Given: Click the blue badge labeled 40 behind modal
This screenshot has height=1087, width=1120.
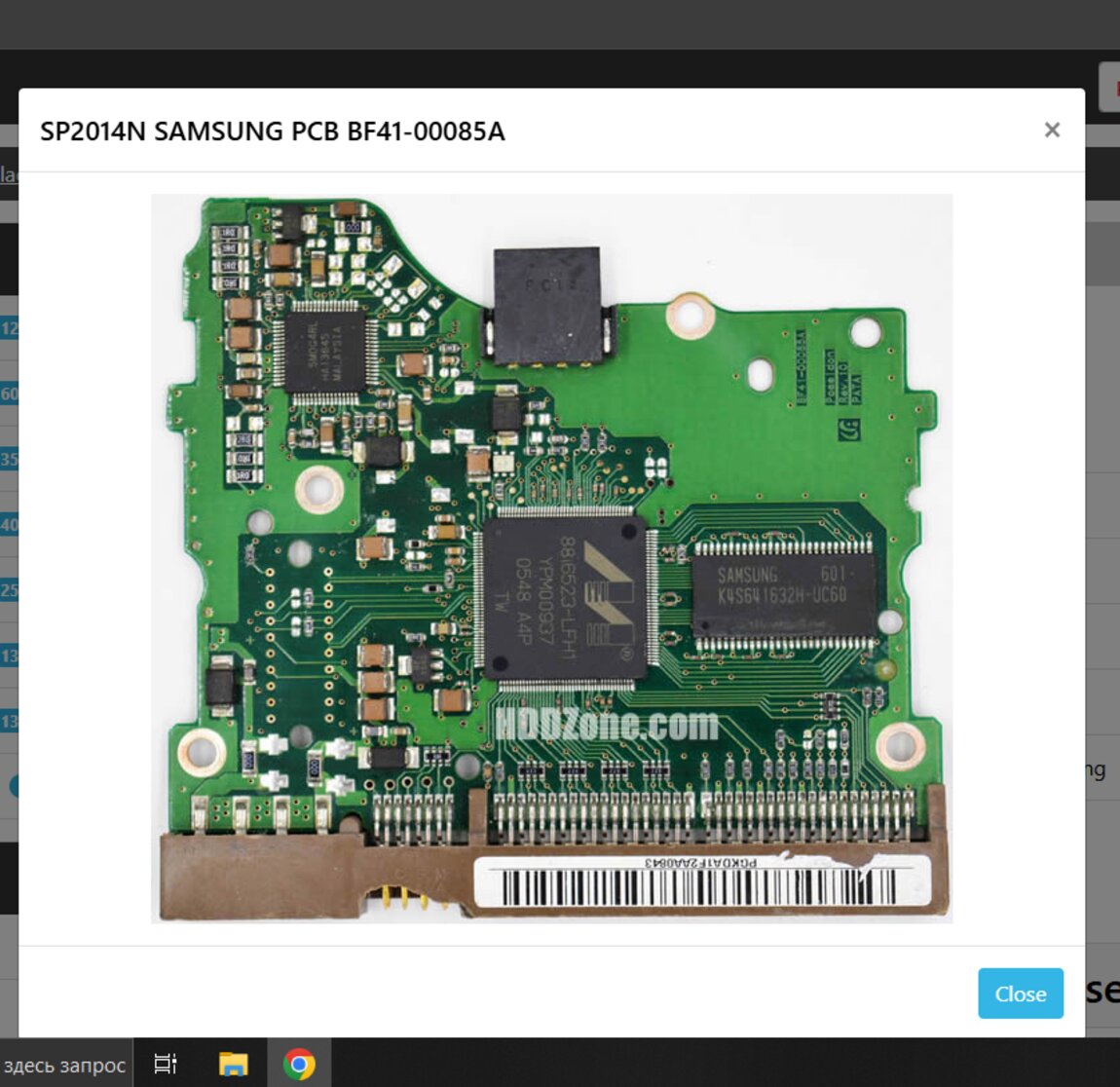Looking at the screenshot, I should (9, 525).
